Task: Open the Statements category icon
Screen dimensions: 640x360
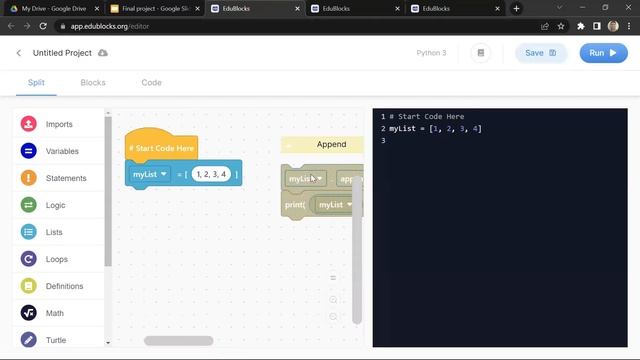Action: click(x=29, y=178)
